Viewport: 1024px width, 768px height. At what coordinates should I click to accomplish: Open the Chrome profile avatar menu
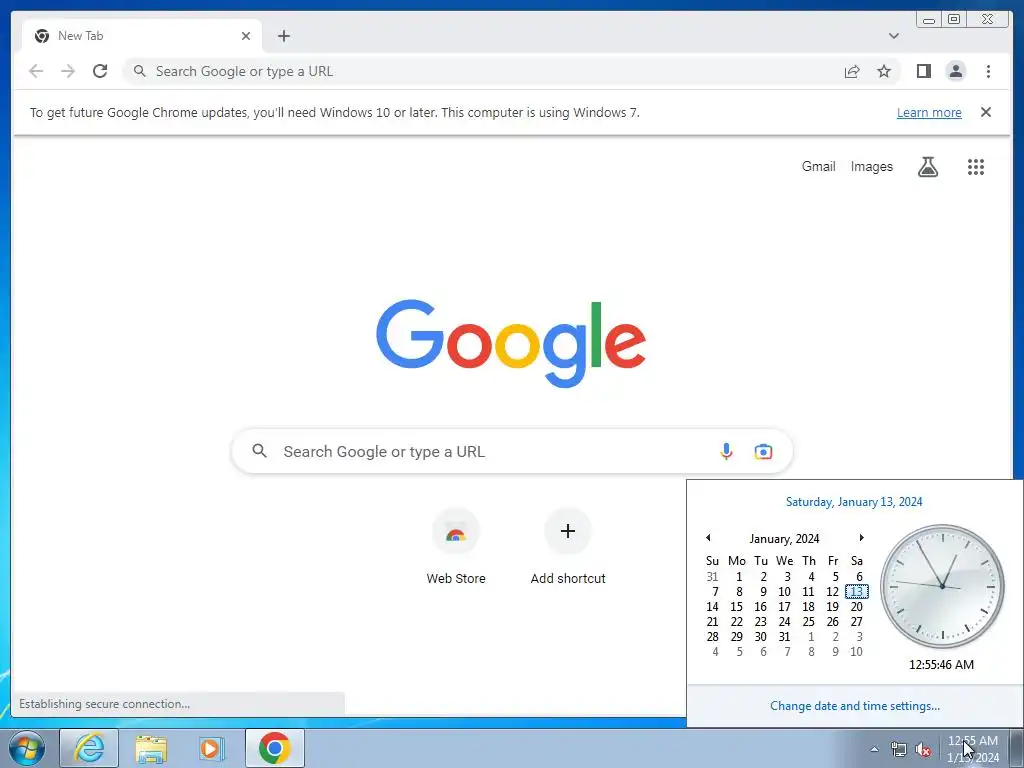click(x=955, y=71)
